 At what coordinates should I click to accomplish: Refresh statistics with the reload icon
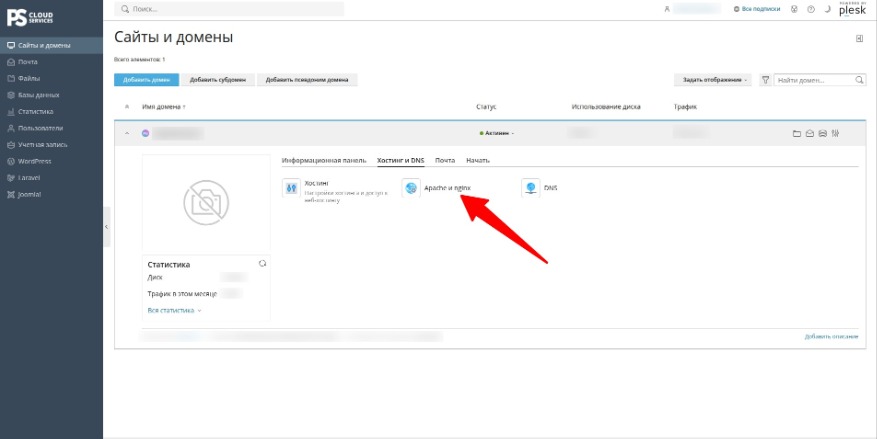pos(262,263)
